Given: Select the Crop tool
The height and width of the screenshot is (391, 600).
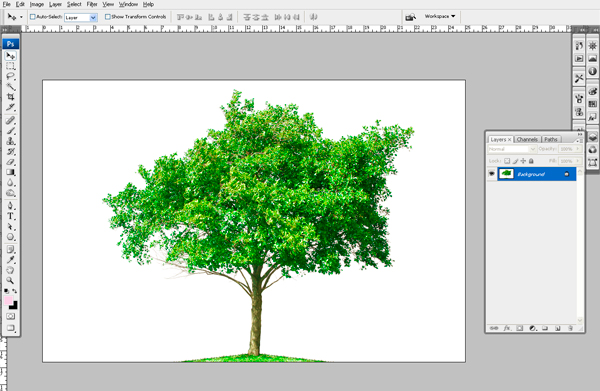Looking at the screenshot, I should (10, 97).
